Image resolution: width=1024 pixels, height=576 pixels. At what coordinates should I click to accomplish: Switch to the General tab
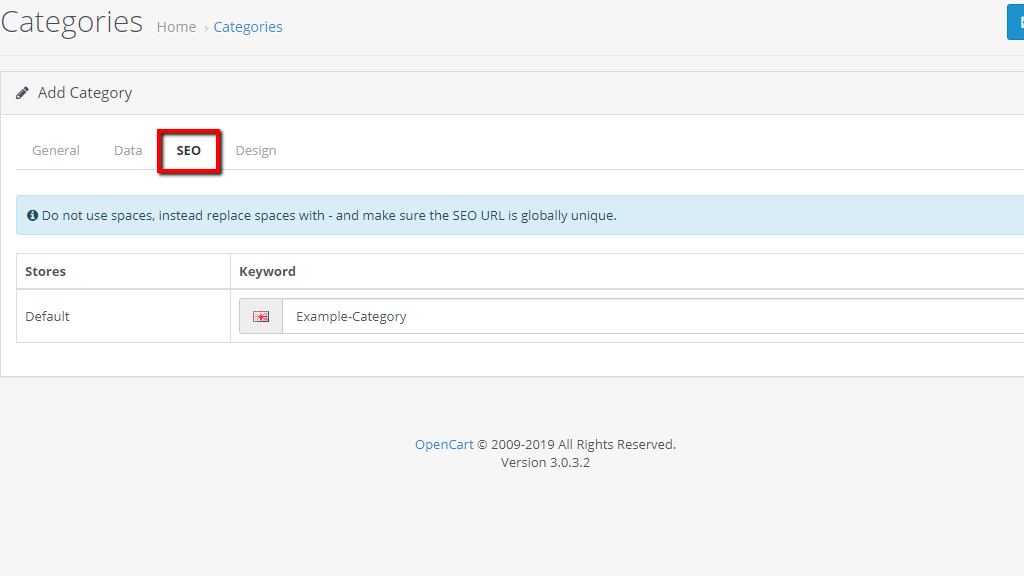(55, 150)
